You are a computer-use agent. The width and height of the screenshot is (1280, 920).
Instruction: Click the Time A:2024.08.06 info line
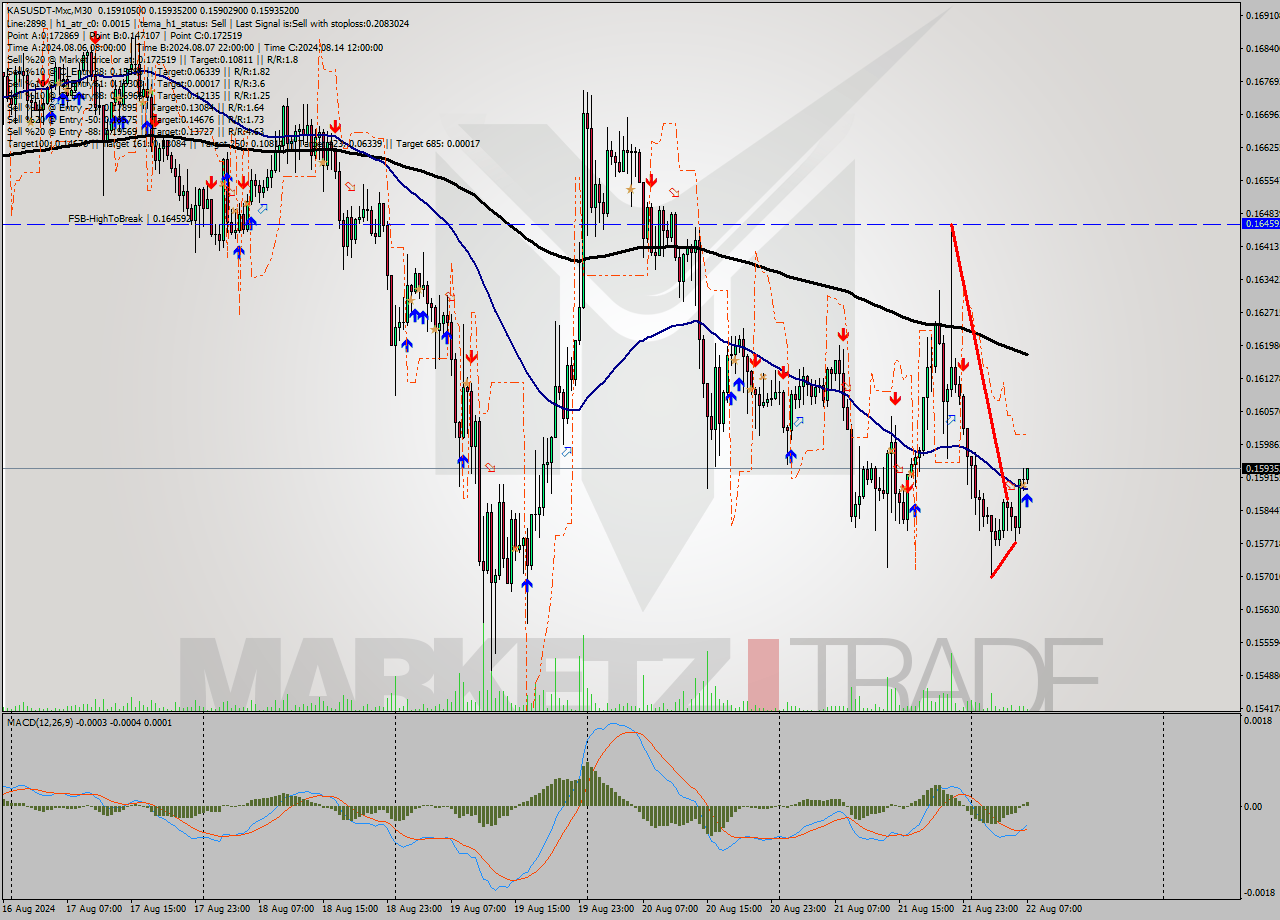[66, 47]
